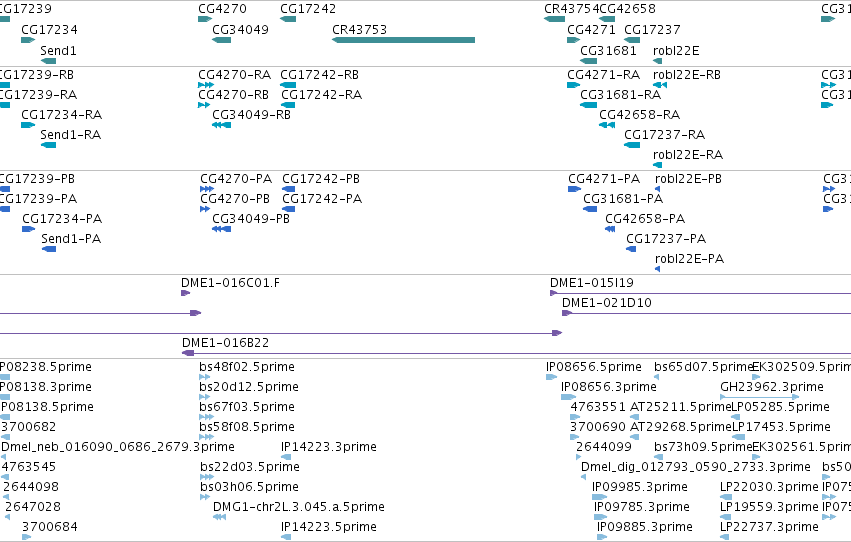Click the CG17234 gene label
This screenshot has height=542, width=851.
(x=49, y=30)
